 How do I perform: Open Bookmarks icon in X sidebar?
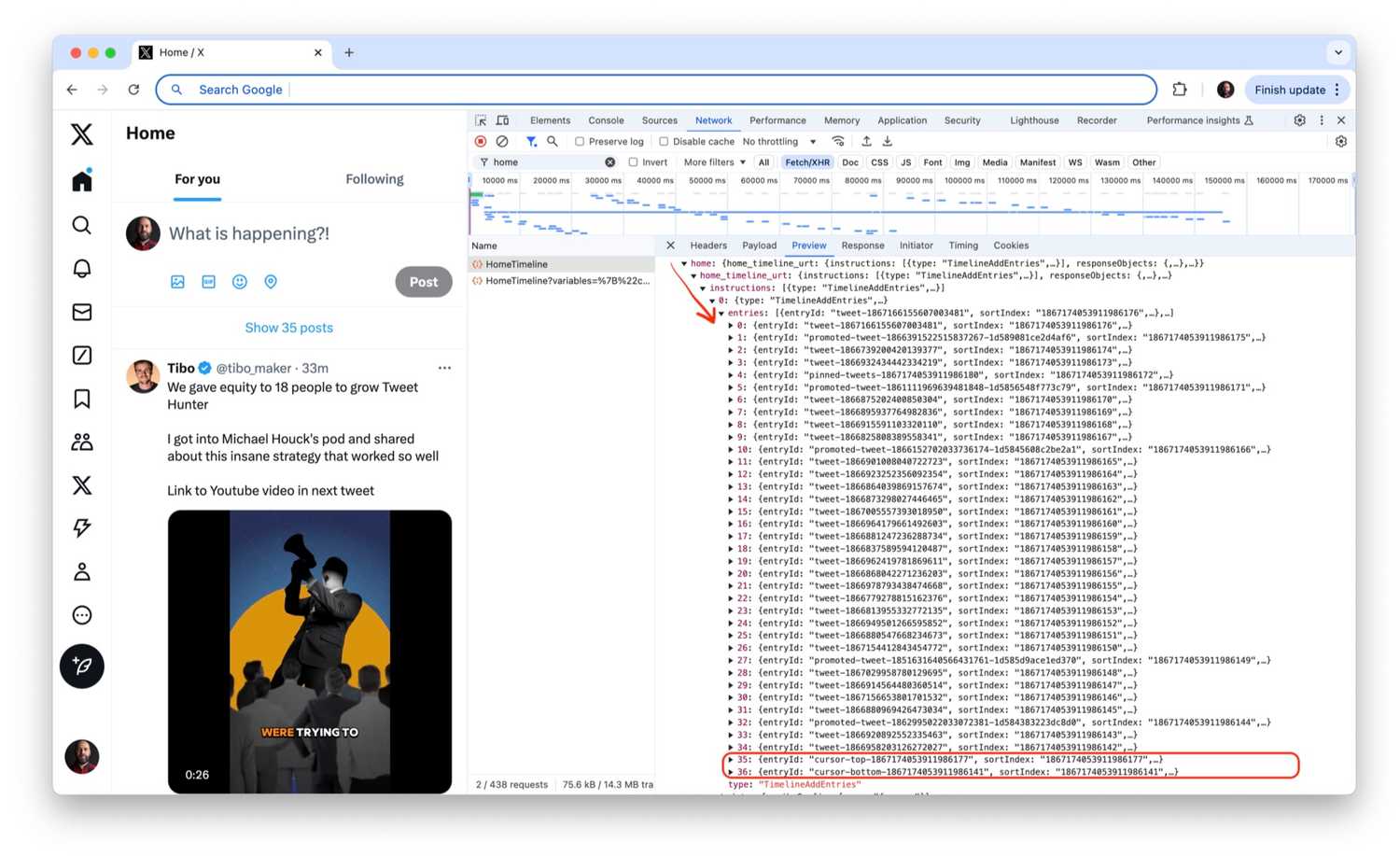click(82, 399)
